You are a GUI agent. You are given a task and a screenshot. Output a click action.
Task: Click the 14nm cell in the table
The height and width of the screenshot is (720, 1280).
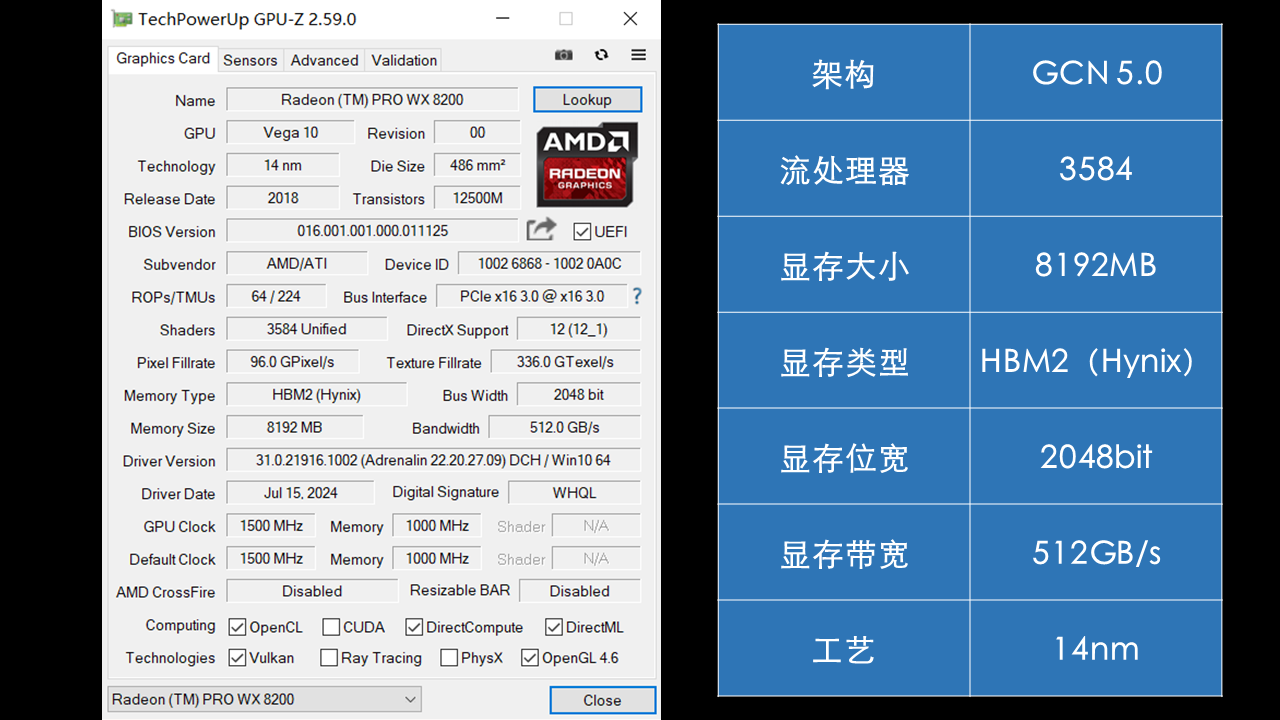1096,648
